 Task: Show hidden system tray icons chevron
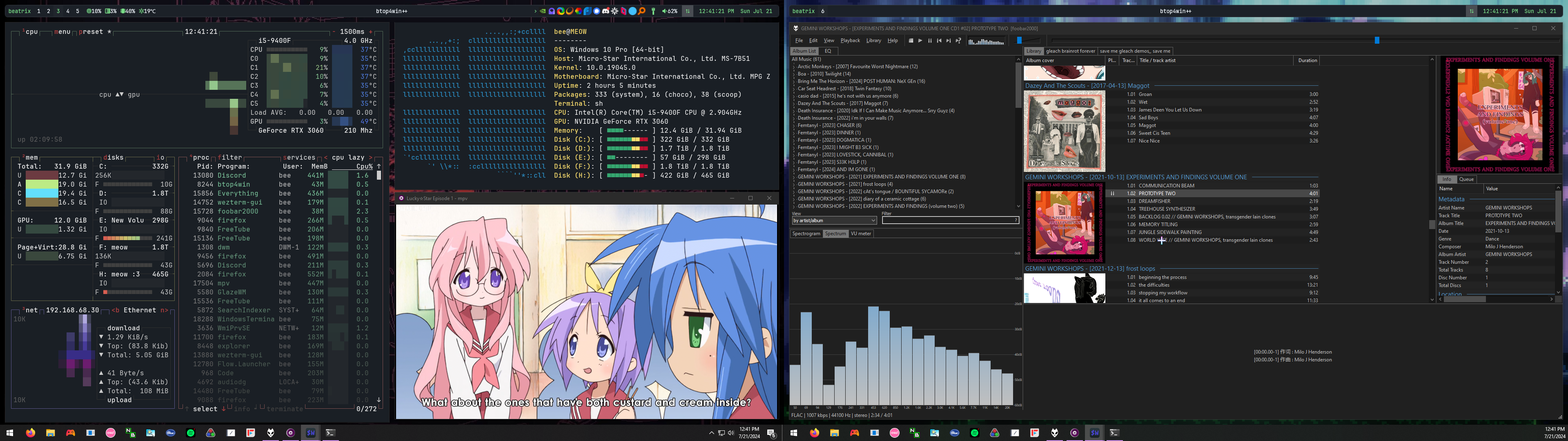point(711,433)
